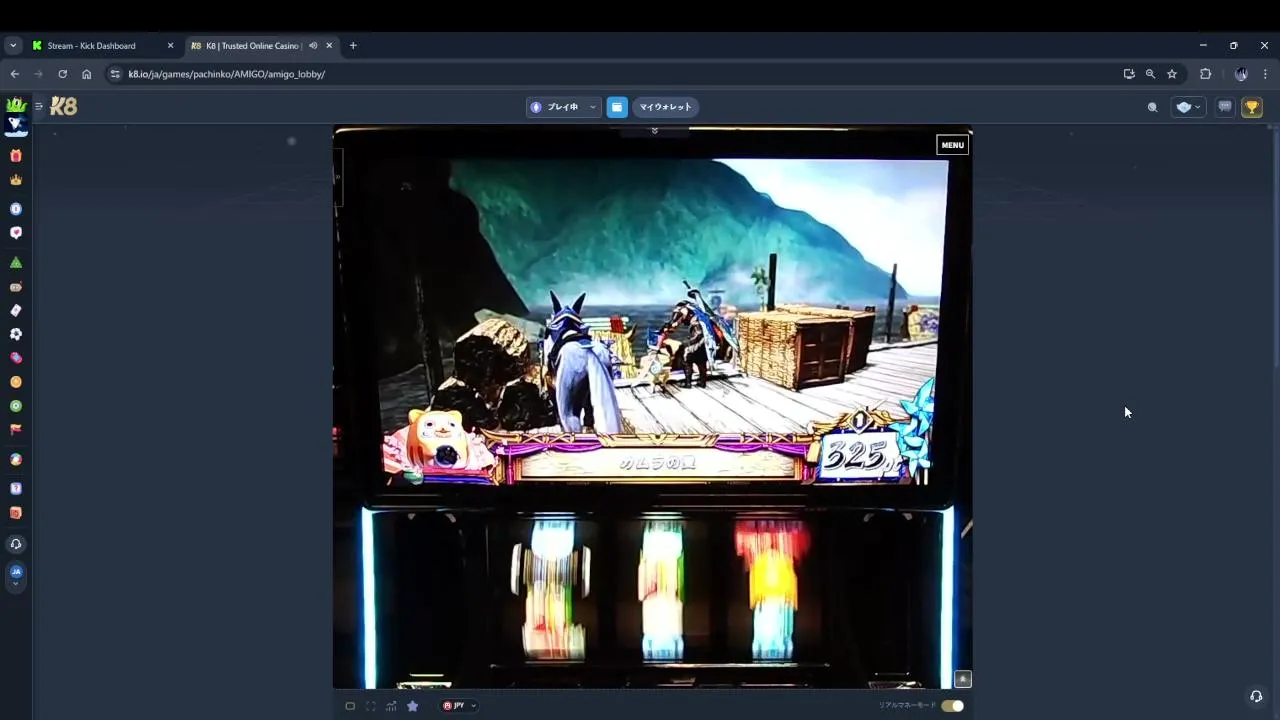The image size is (1280, 720).
Task: Enter fullscreen with the expand icon
Action: [370, 706]
